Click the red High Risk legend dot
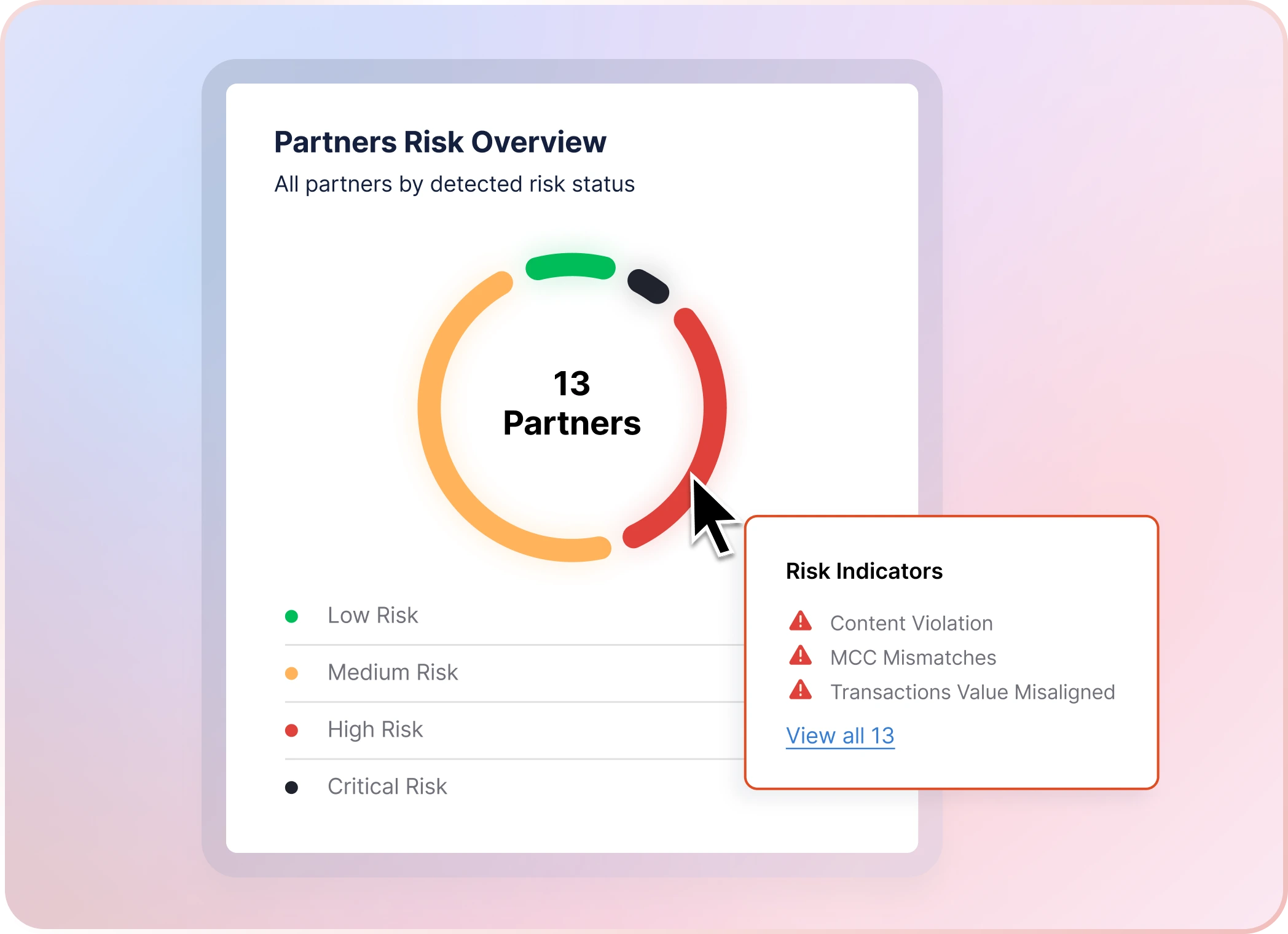 pos(291,730)
